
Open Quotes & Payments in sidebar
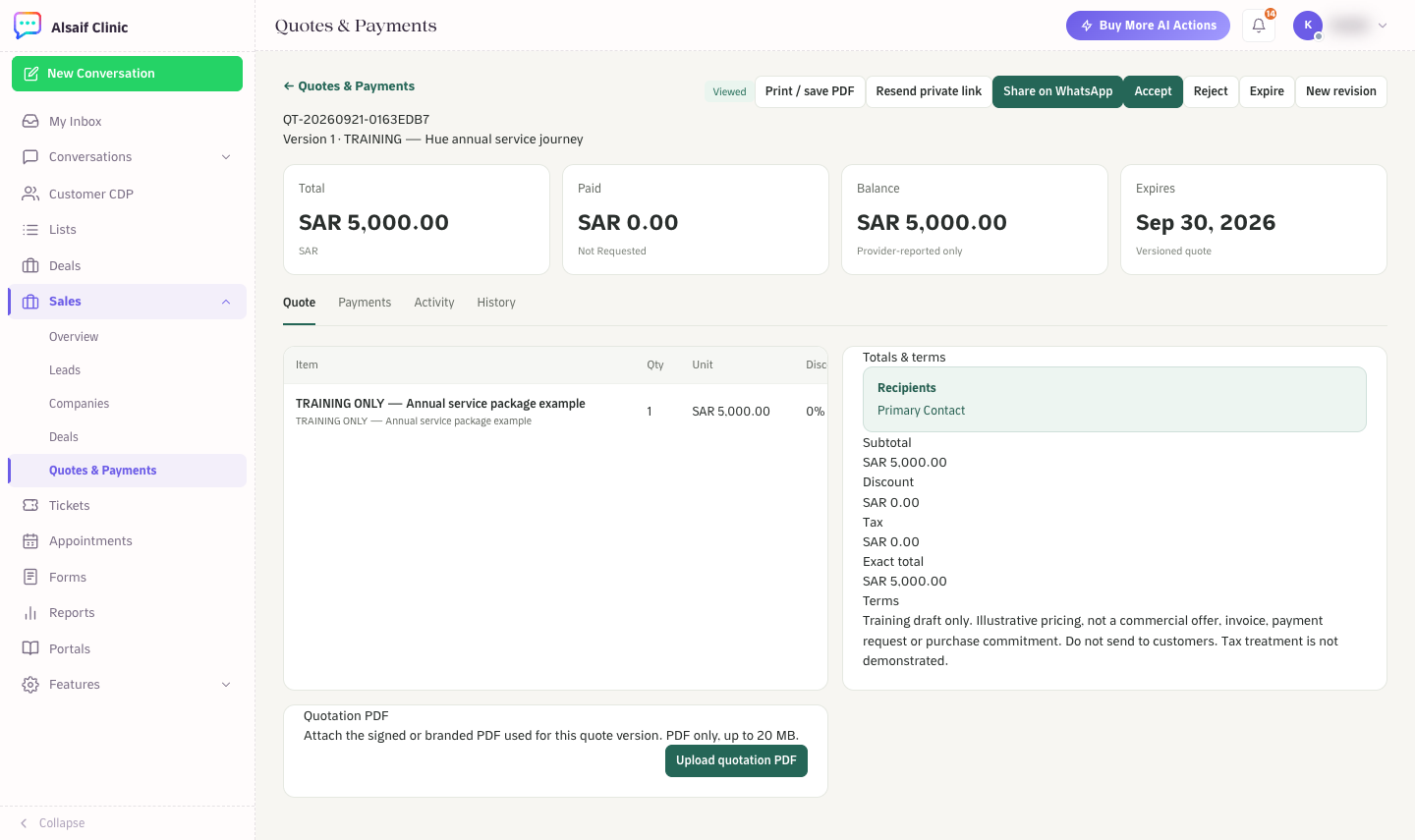[127, 471]
